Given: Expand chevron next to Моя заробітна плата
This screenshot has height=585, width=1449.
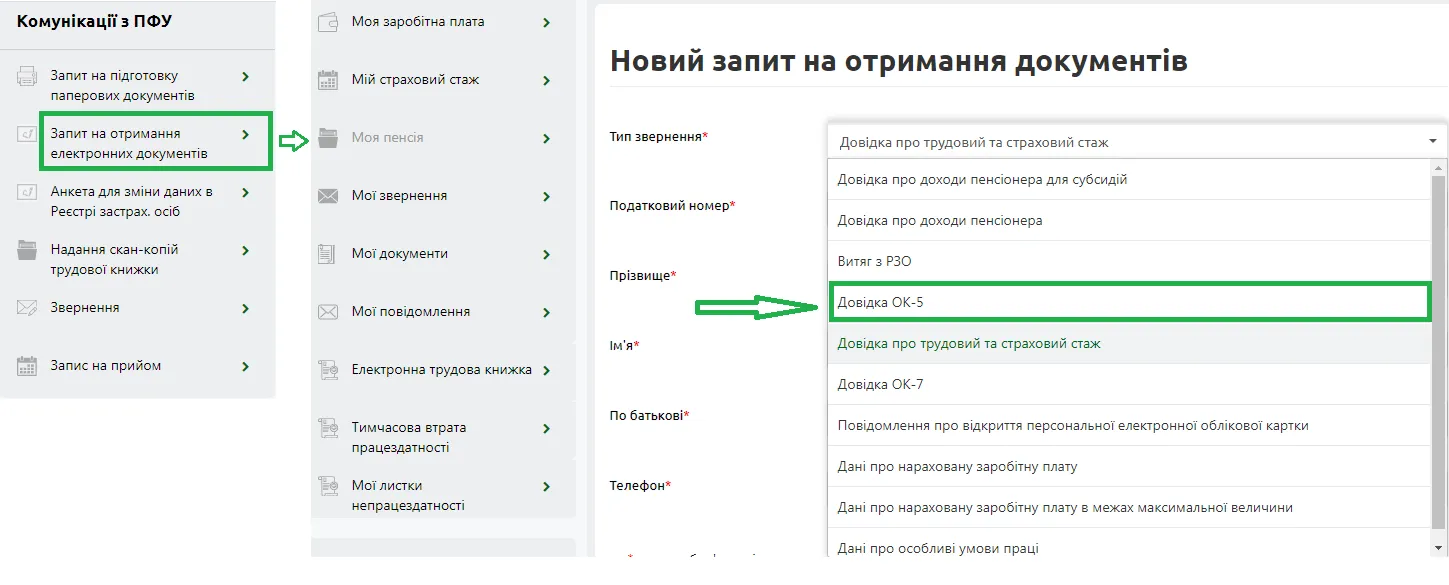Looking at the screenshot, I should coord(547,22).
